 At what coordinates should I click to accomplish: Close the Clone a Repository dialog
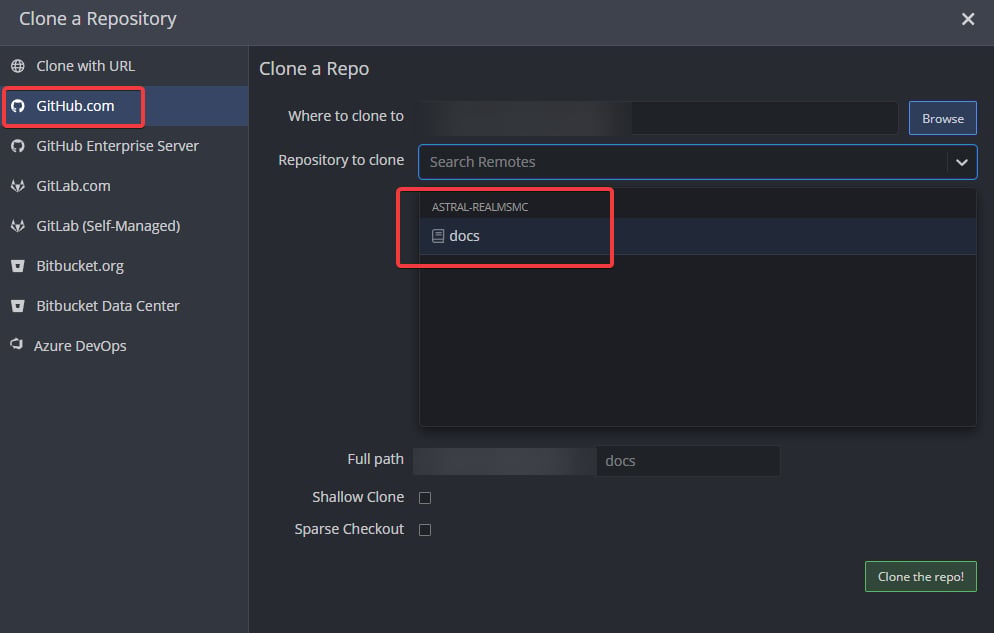967,19
